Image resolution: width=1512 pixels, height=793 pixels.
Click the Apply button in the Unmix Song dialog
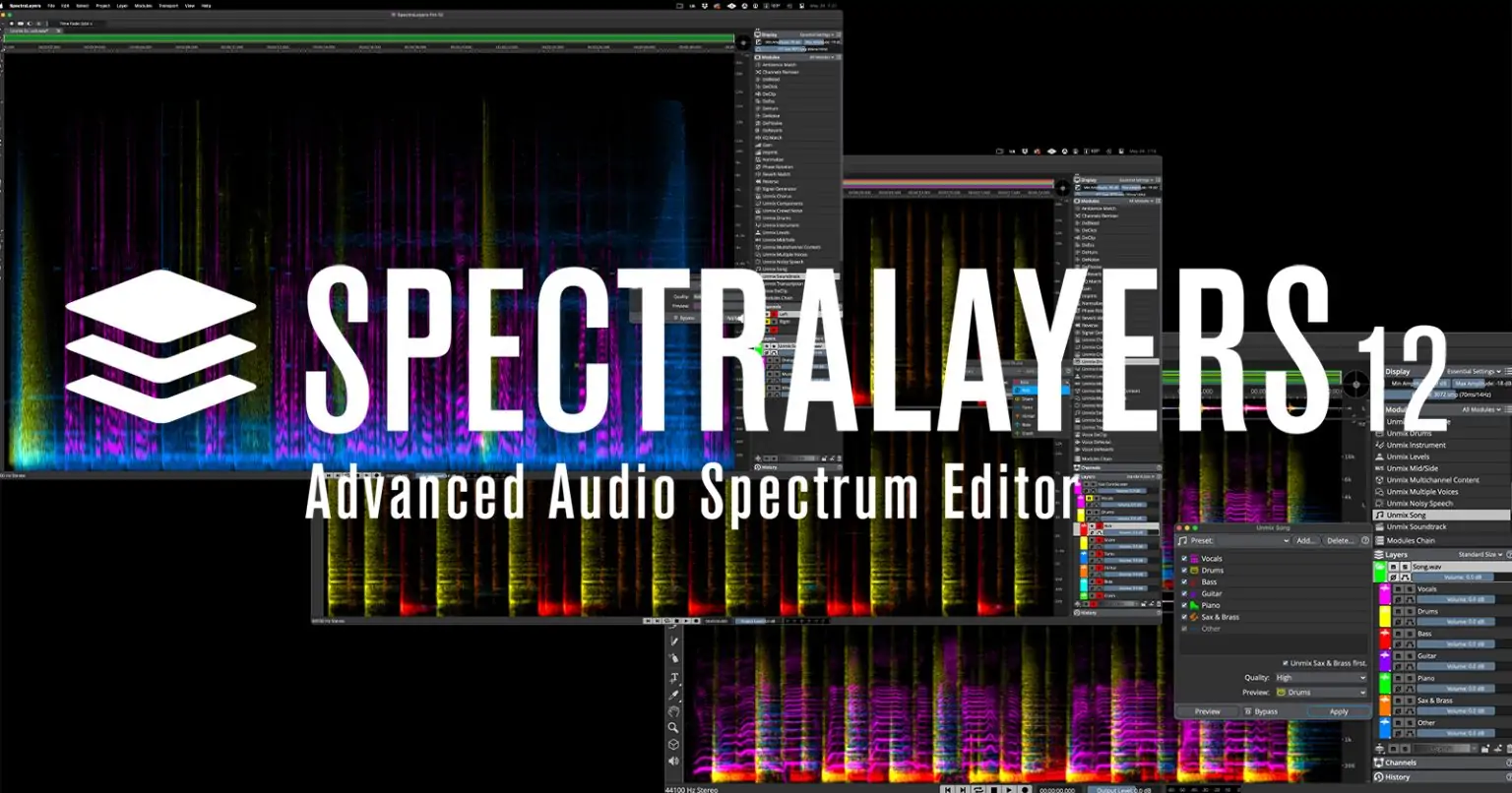[x=1339, y=711]
